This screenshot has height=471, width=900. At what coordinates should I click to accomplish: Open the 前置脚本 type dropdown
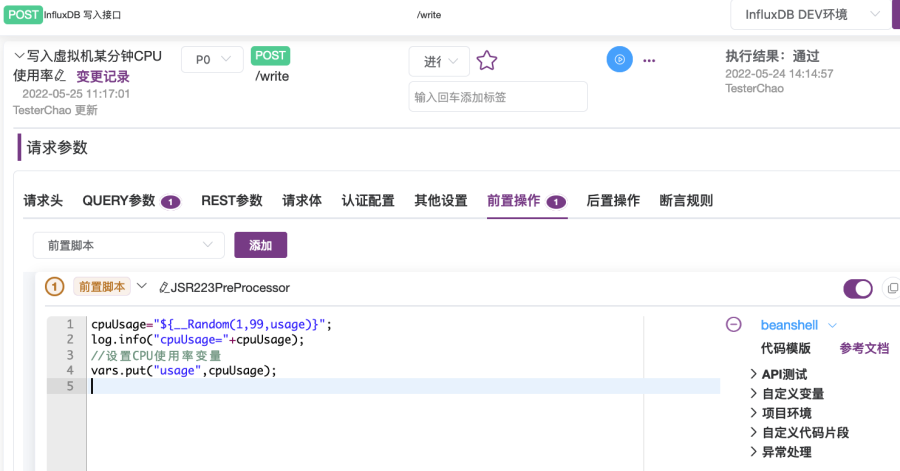point(128,245)
